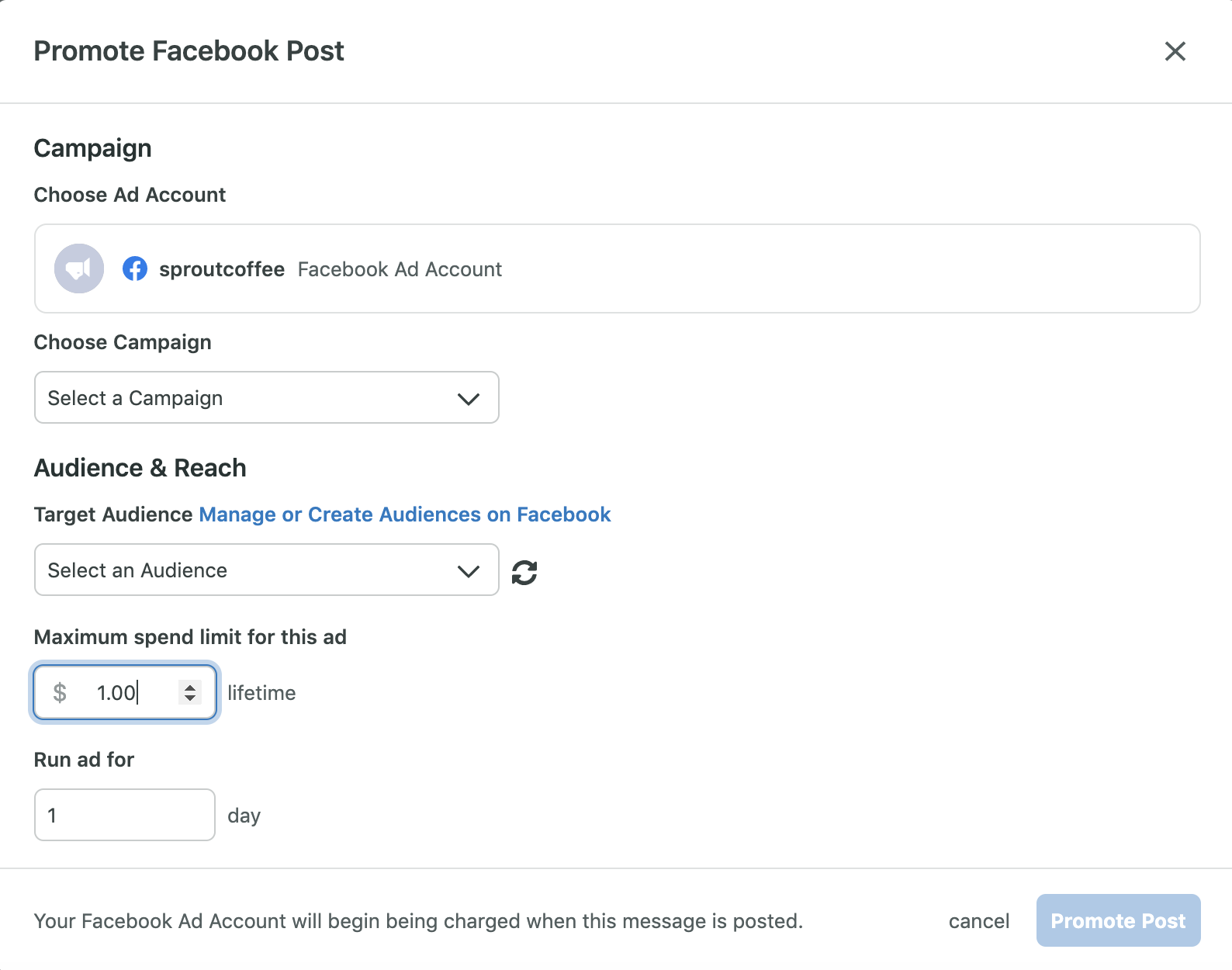Click the Facebook logo icon
This screenshot has width=1232, height=970.
(135, 268)
